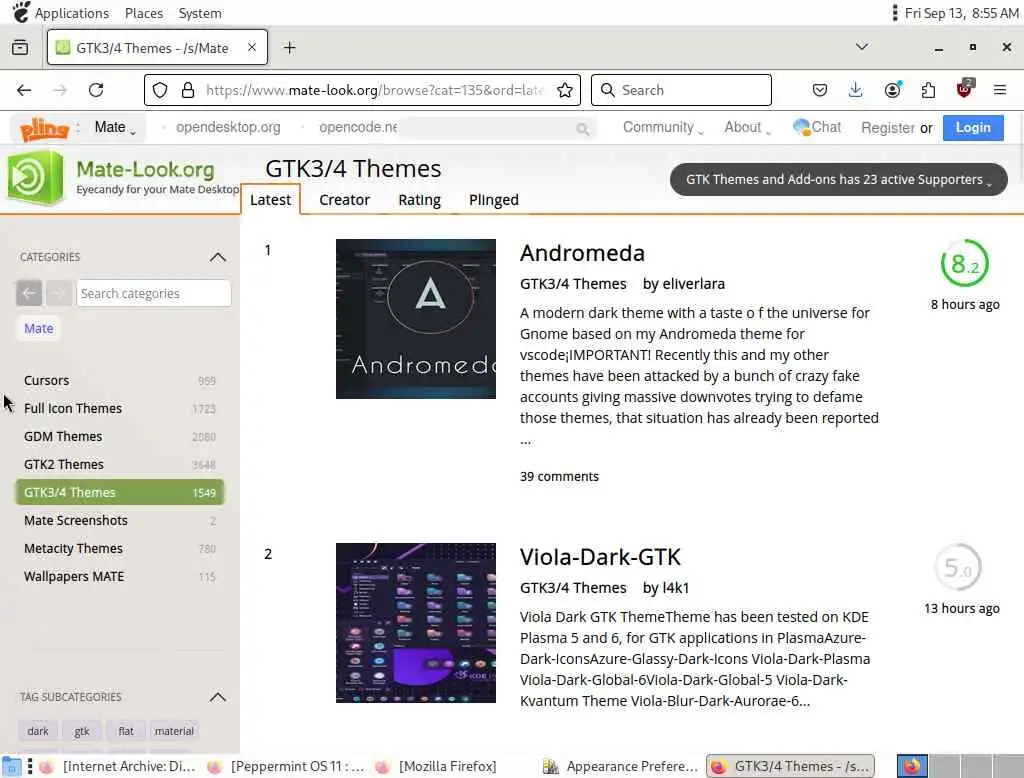Image resolution: width=1024 pixels, height=778 pixels.
Task: Click the uBlock Origin extension icon
Action: tap(965, 89)
